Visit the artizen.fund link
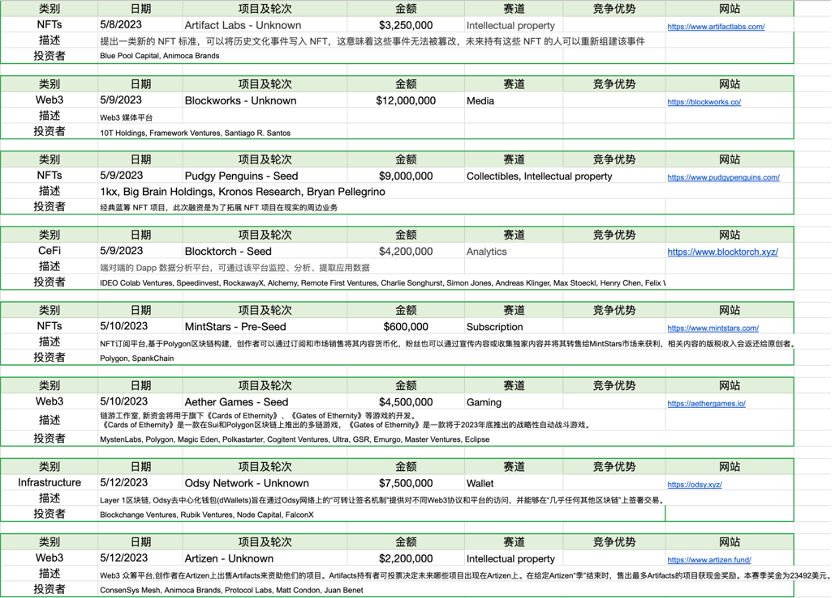This screenshot has height=598, width=832. (709, 560)
